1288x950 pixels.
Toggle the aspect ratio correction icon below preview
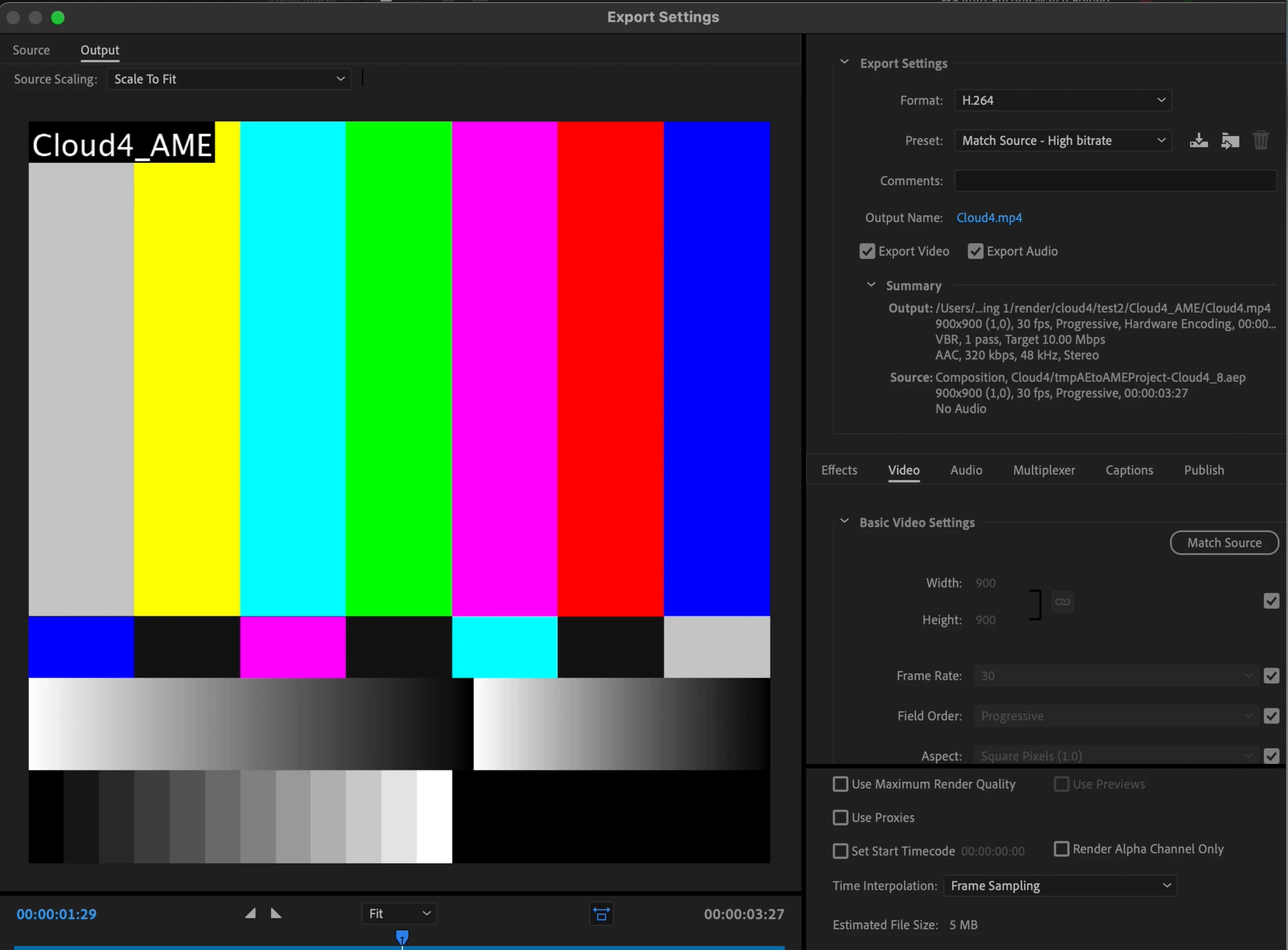point(601,914)
